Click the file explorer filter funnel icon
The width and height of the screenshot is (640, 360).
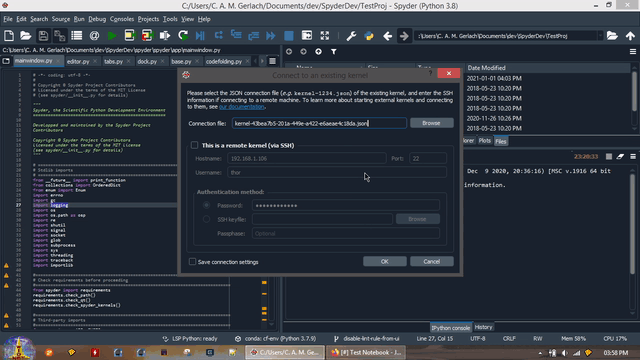[x=333, y=52]
